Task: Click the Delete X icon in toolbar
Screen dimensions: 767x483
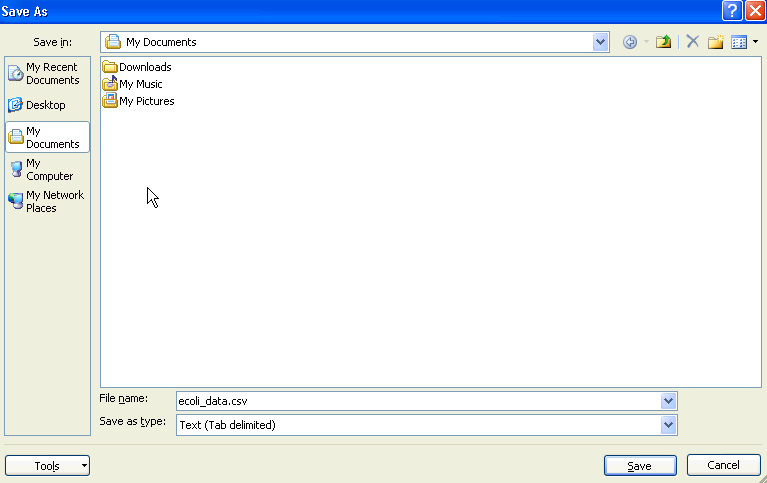Action: 692,42
